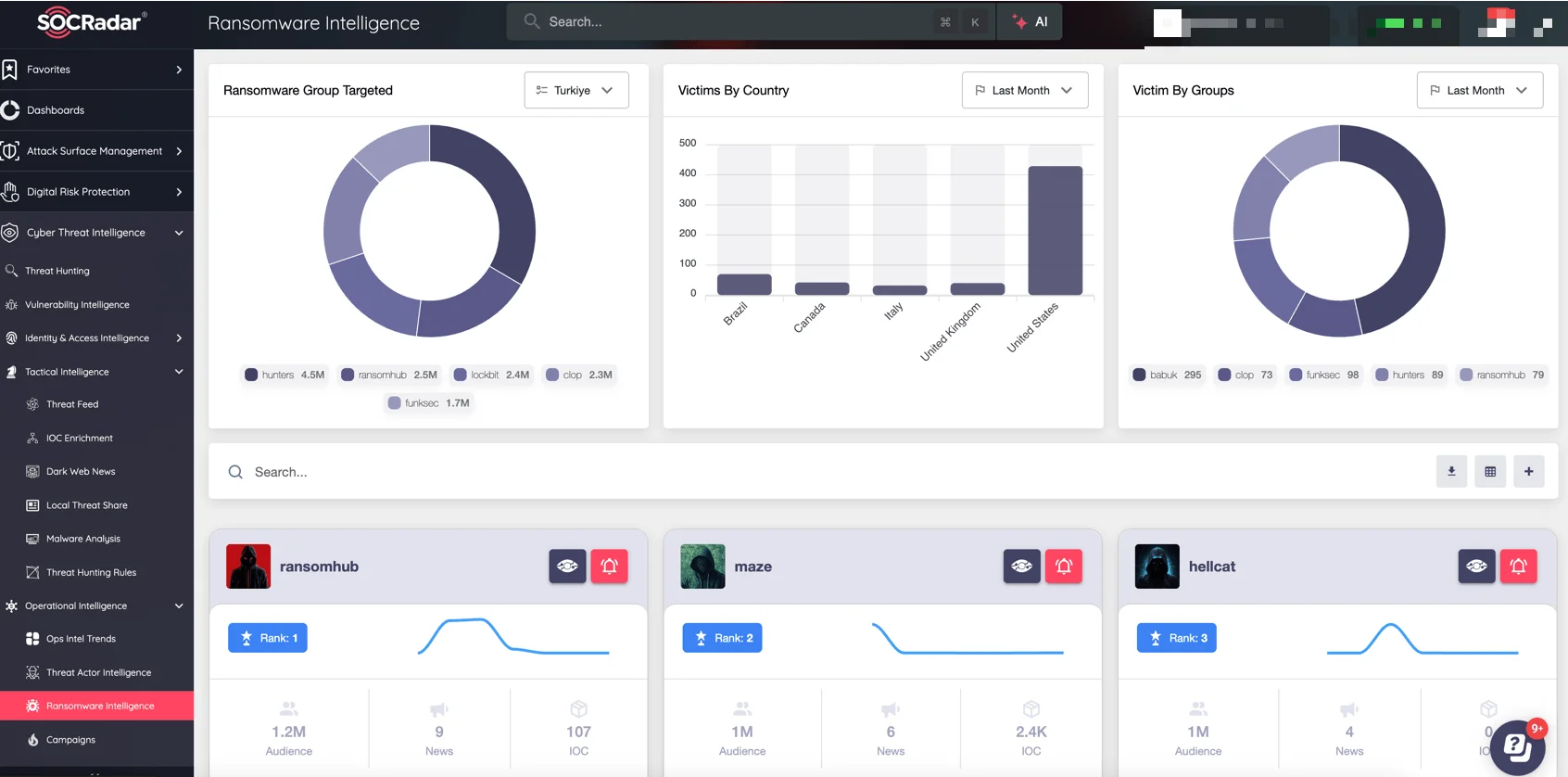Image resolution: width=1568 pixels, height=777 pixels.
Task: Click the Rank: 3 badge
Action: coord(1177,638)
